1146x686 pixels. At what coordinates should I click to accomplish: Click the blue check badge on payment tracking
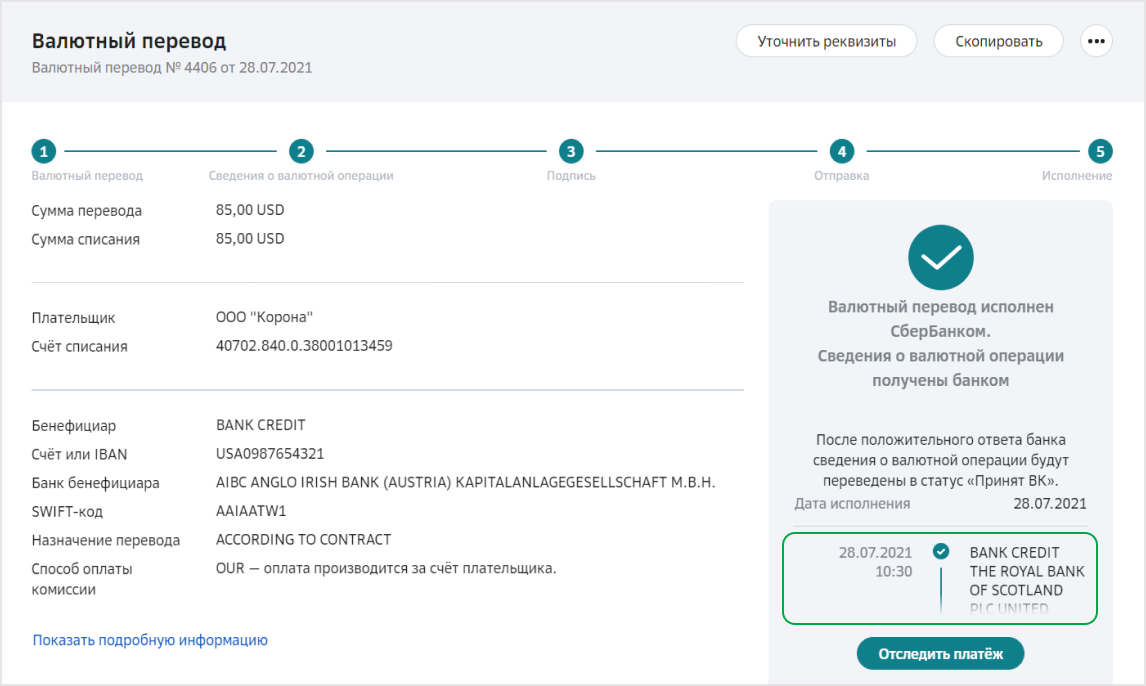tap(940, 549)
